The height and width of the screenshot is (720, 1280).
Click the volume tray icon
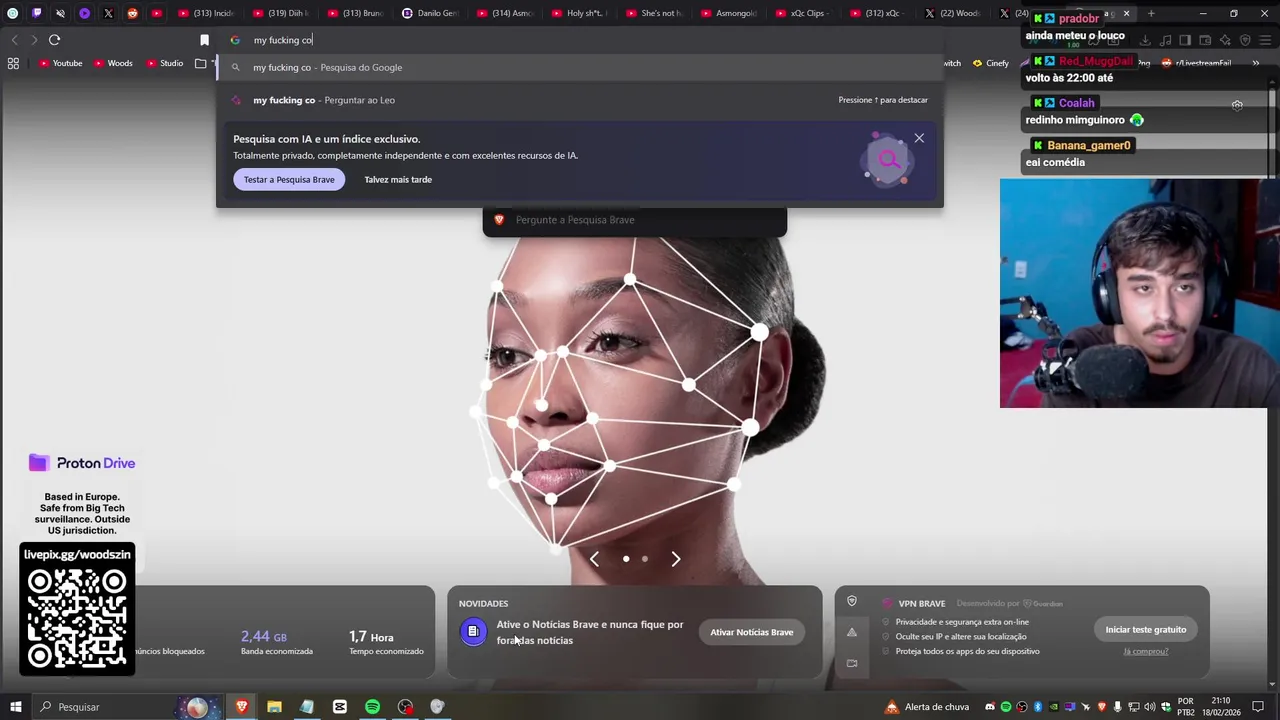[1150, 707]
